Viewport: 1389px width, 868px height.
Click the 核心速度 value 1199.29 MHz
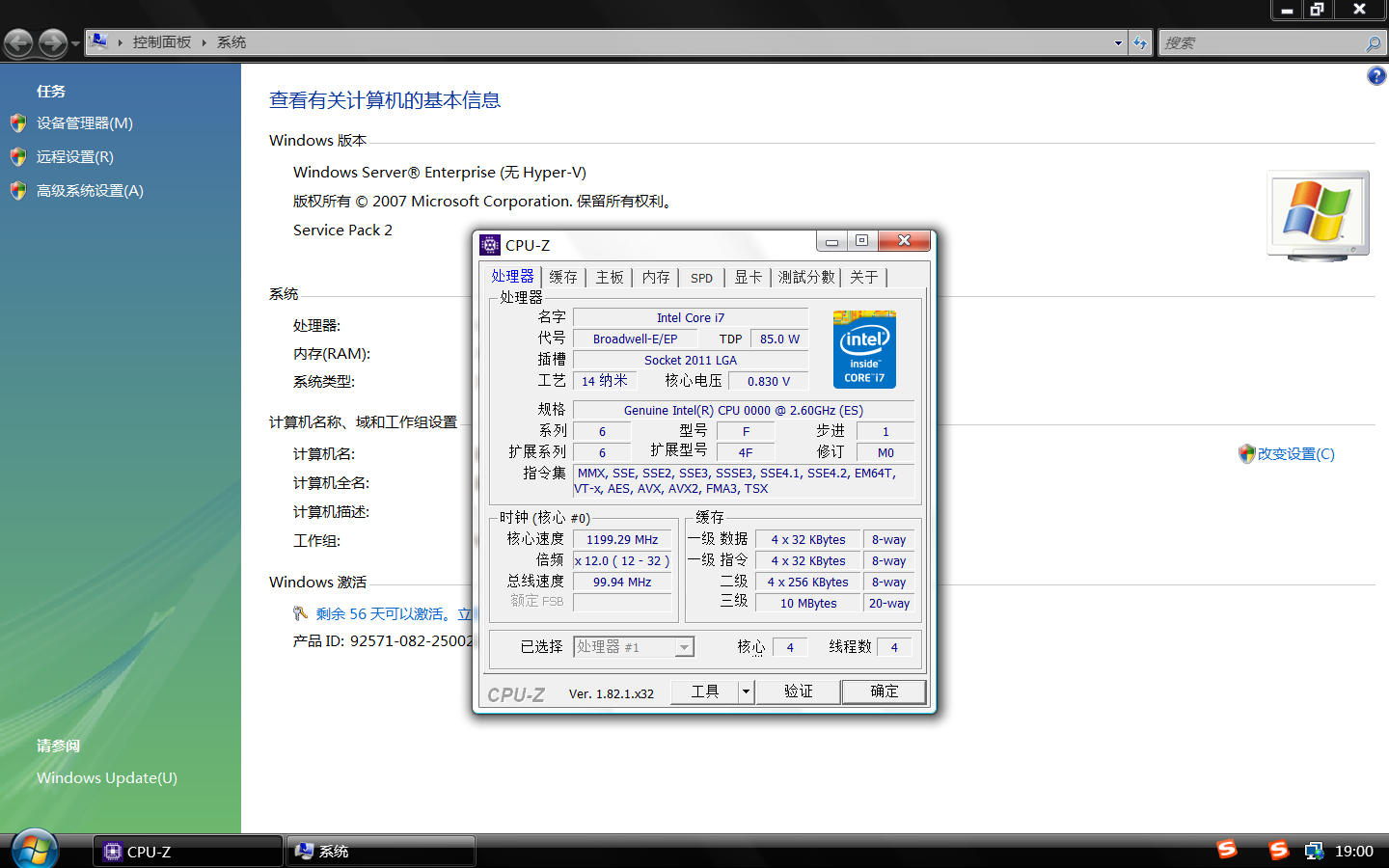(x=622, y=540)
